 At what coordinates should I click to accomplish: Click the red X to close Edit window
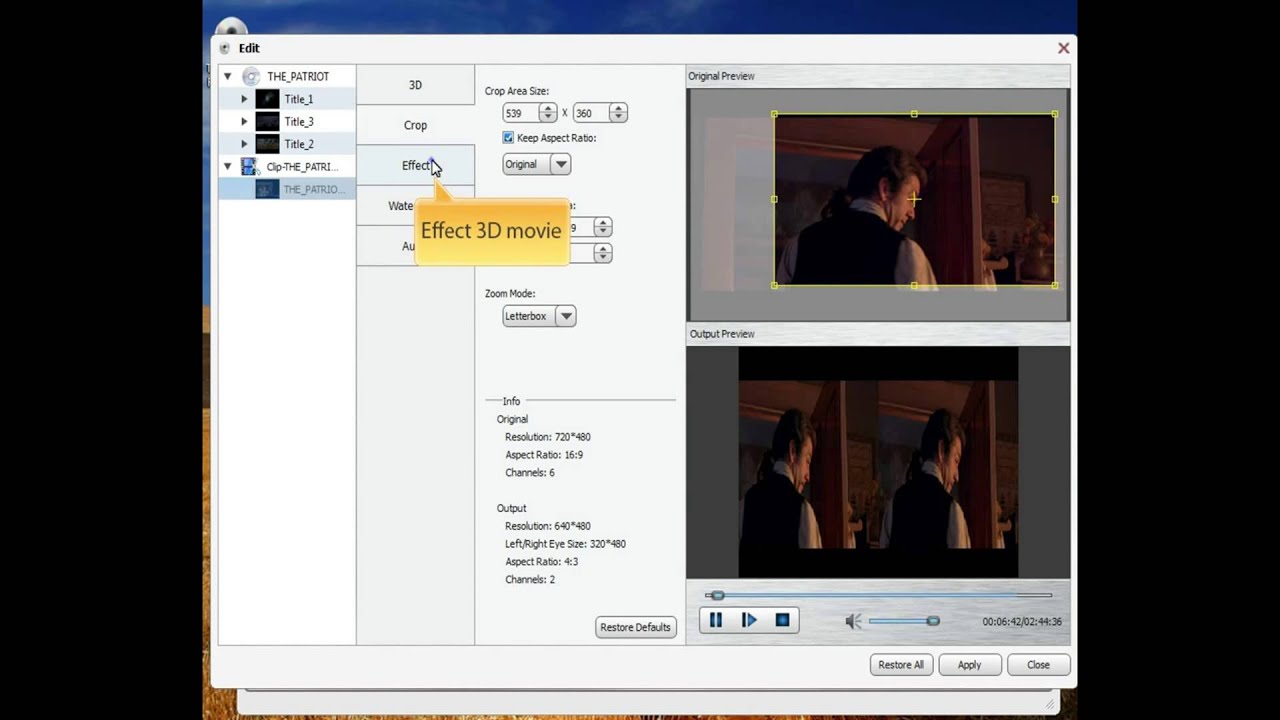[1064, 48]
